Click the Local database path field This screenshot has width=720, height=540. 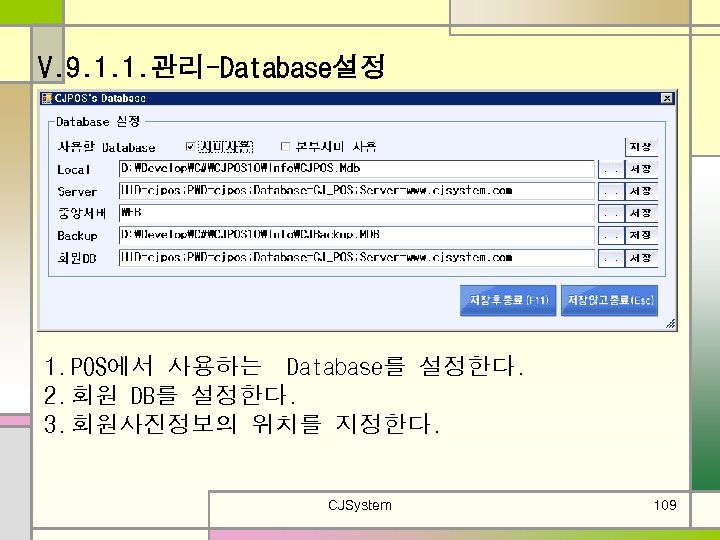click(357, 169)
